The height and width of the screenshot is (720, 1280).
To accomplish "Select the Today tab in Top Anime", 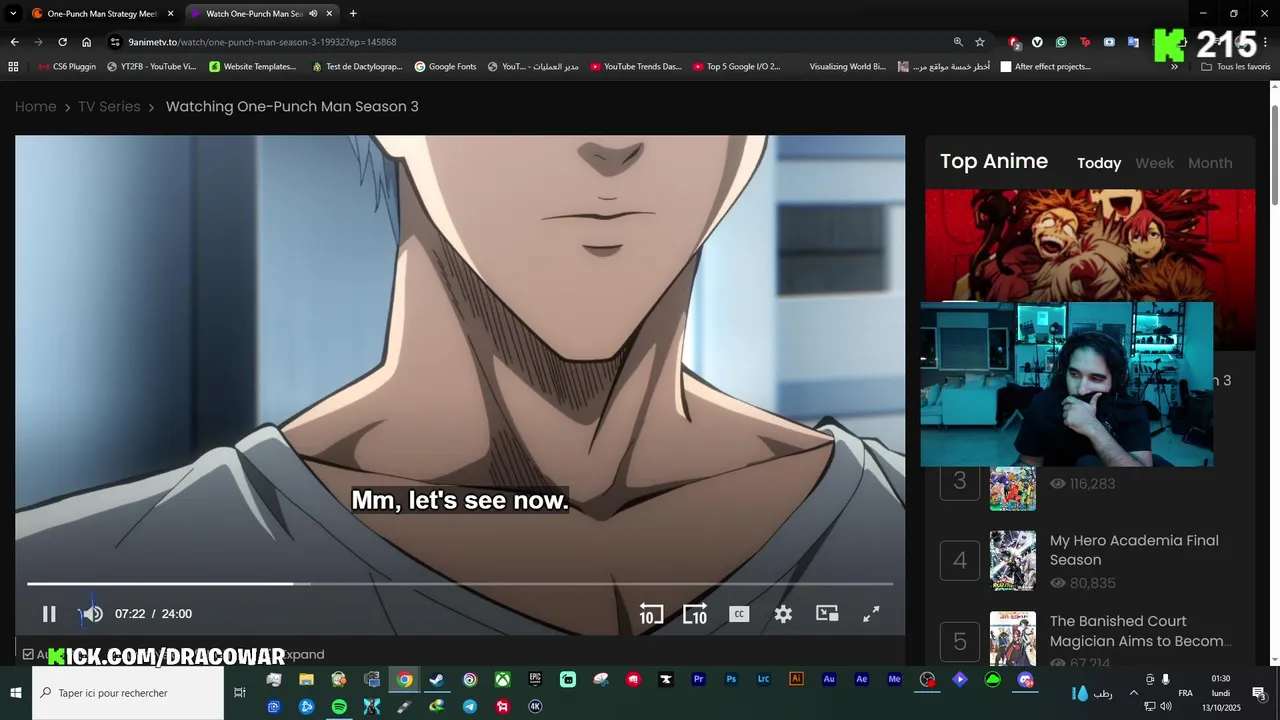I will [1099, 163].
